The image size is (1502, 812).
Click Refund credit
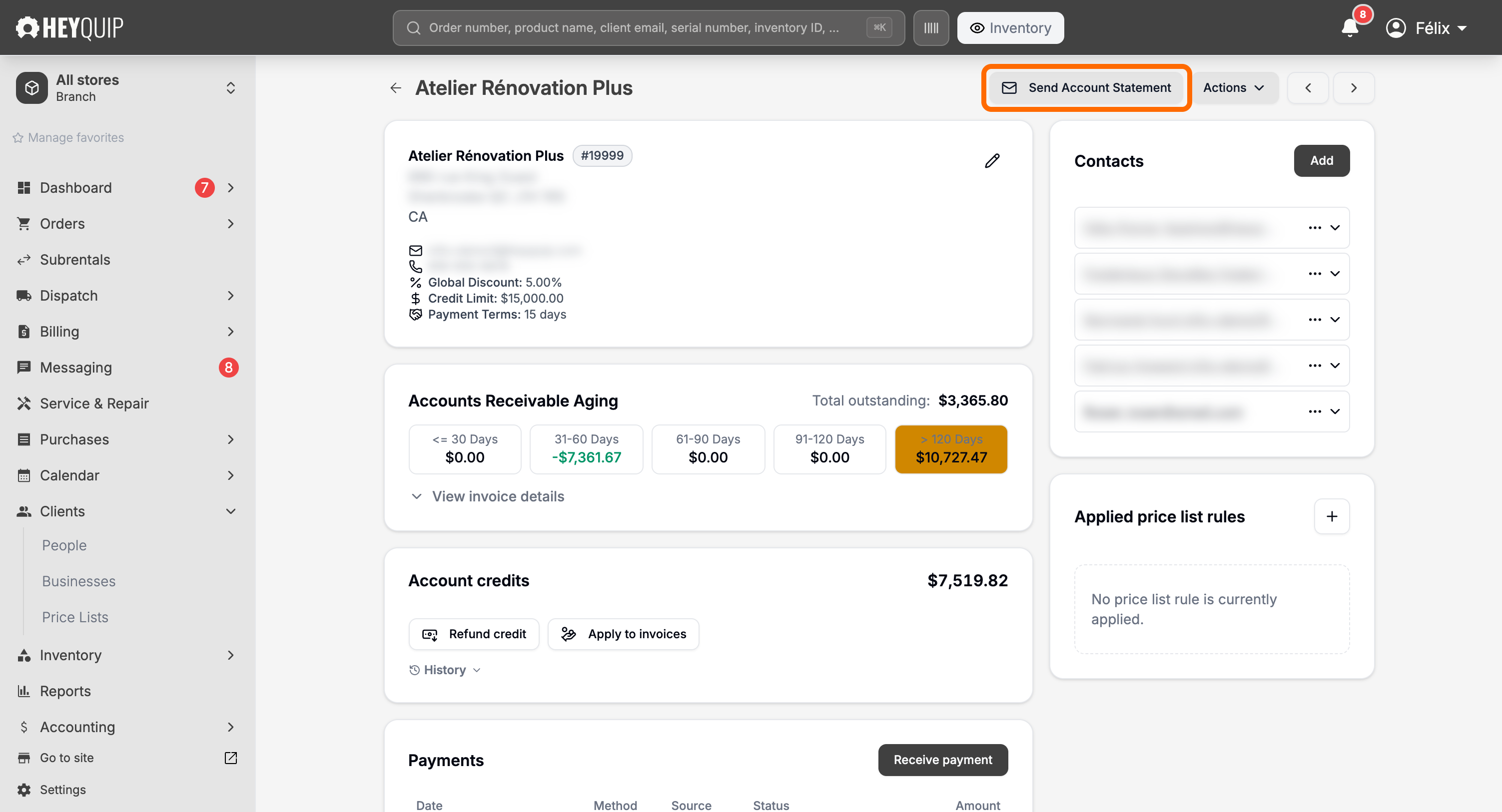[x=474, y=634]
